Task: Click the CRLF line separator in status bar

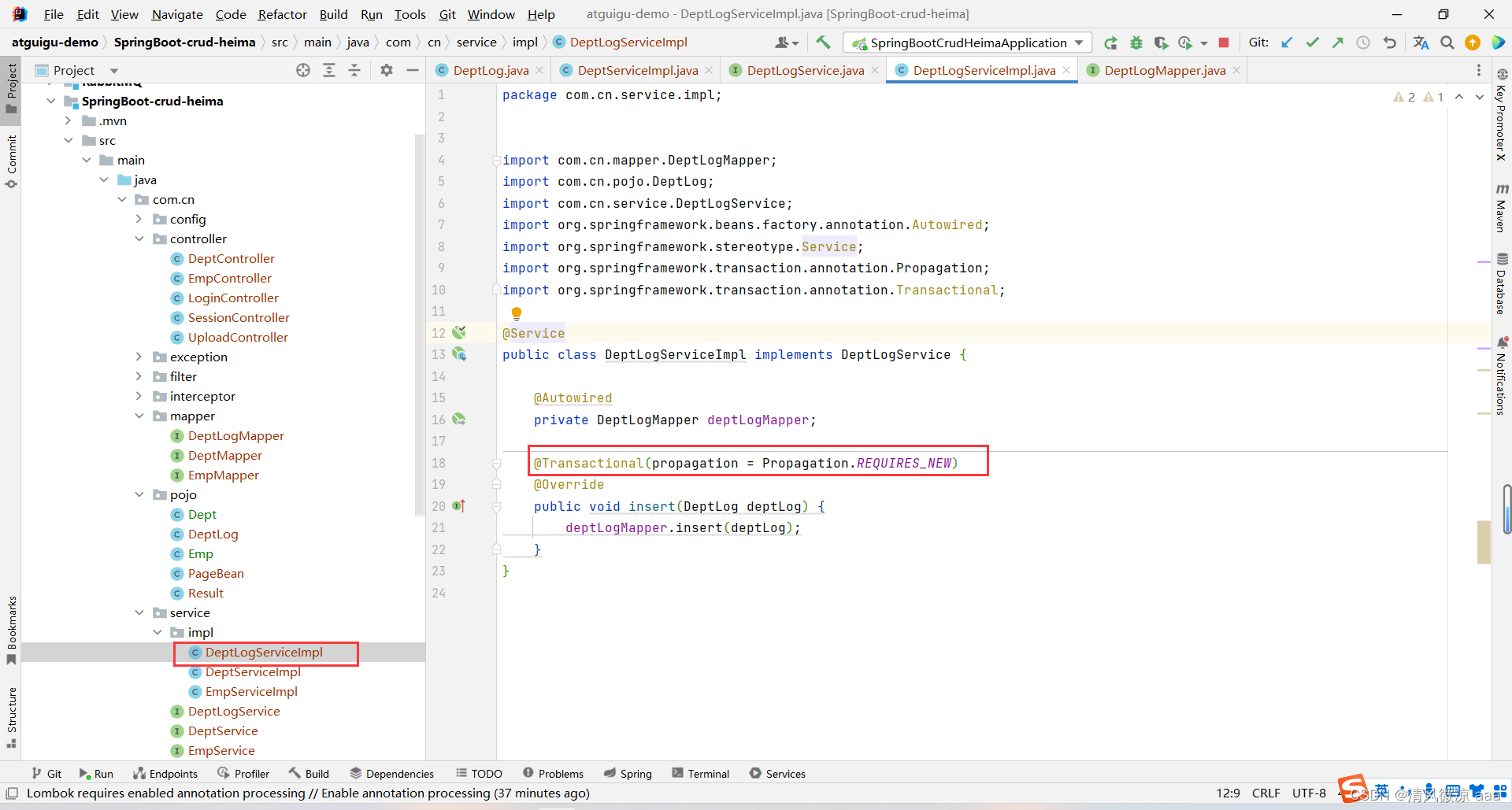Action: (x=1266, y=793)
